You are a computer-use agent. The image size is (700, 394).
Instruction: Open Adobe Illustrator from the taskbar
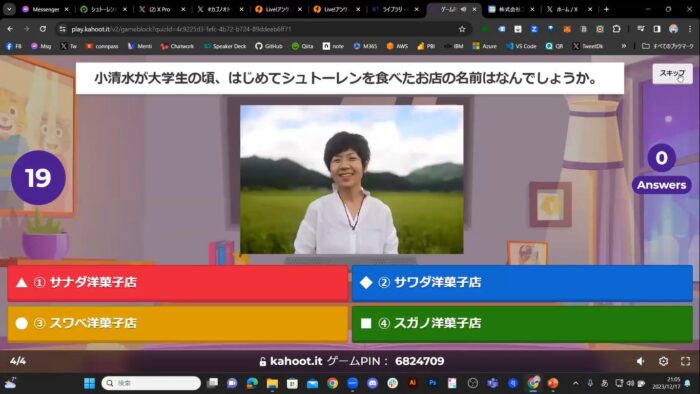(412, 383)
